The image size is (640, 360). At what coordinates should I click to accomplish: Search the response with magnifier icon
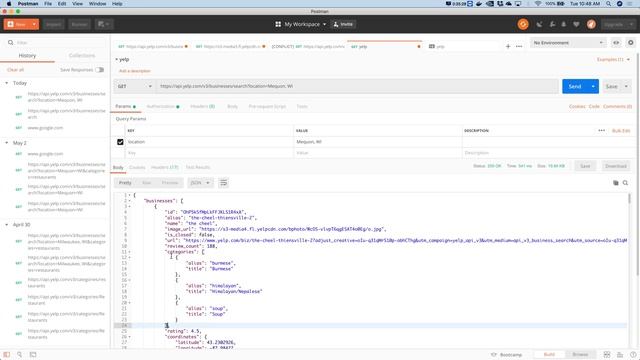coord(625,183)
